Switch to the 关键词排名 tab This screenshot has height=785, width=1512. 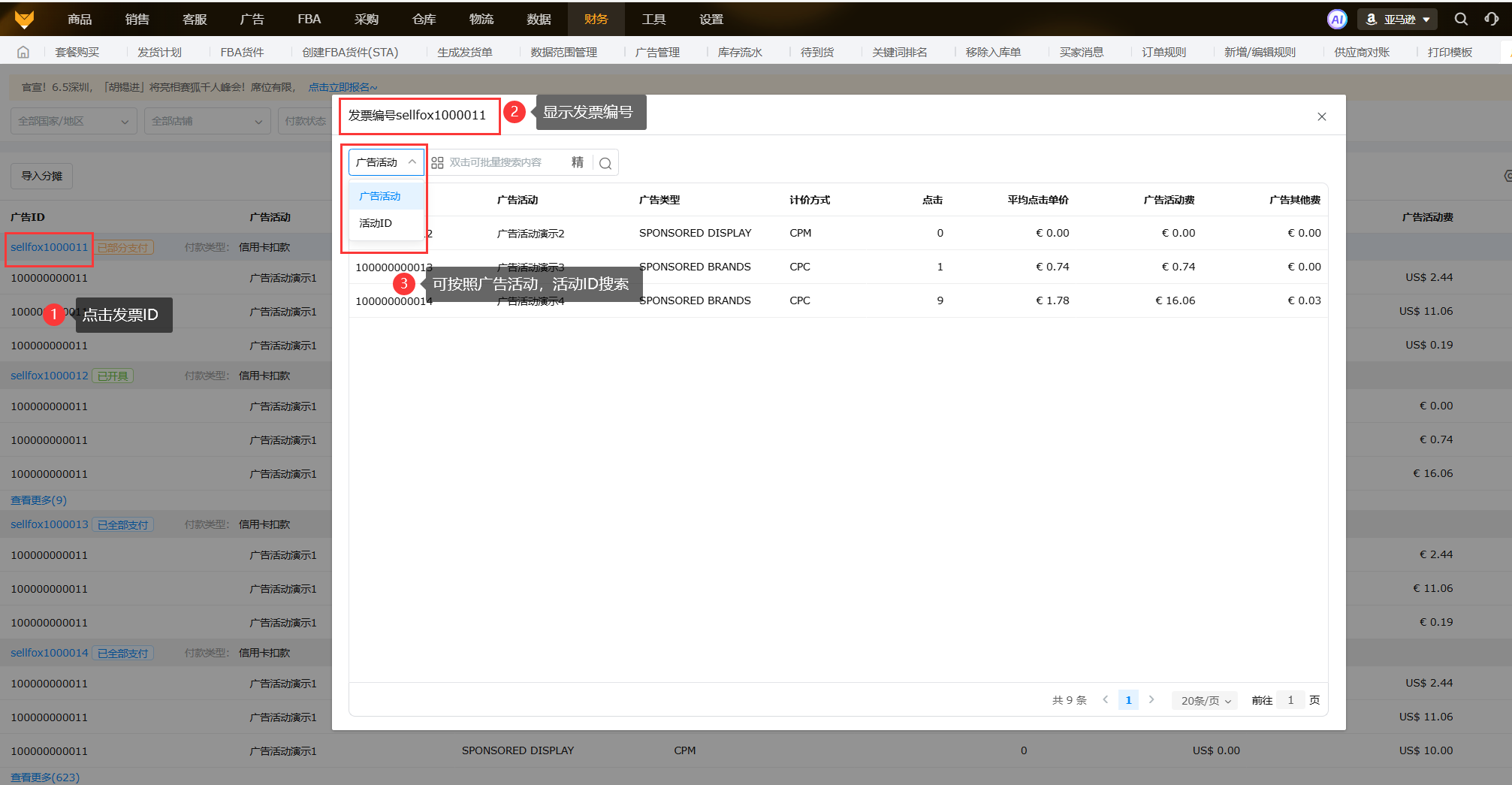pyautogui.click(x=899, y=52)
